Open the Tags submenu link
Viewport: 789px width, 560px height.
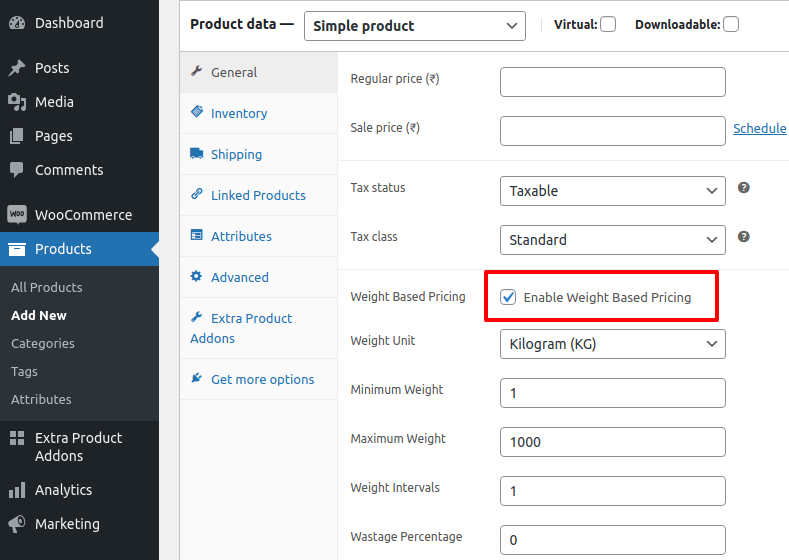coord(24,371)
